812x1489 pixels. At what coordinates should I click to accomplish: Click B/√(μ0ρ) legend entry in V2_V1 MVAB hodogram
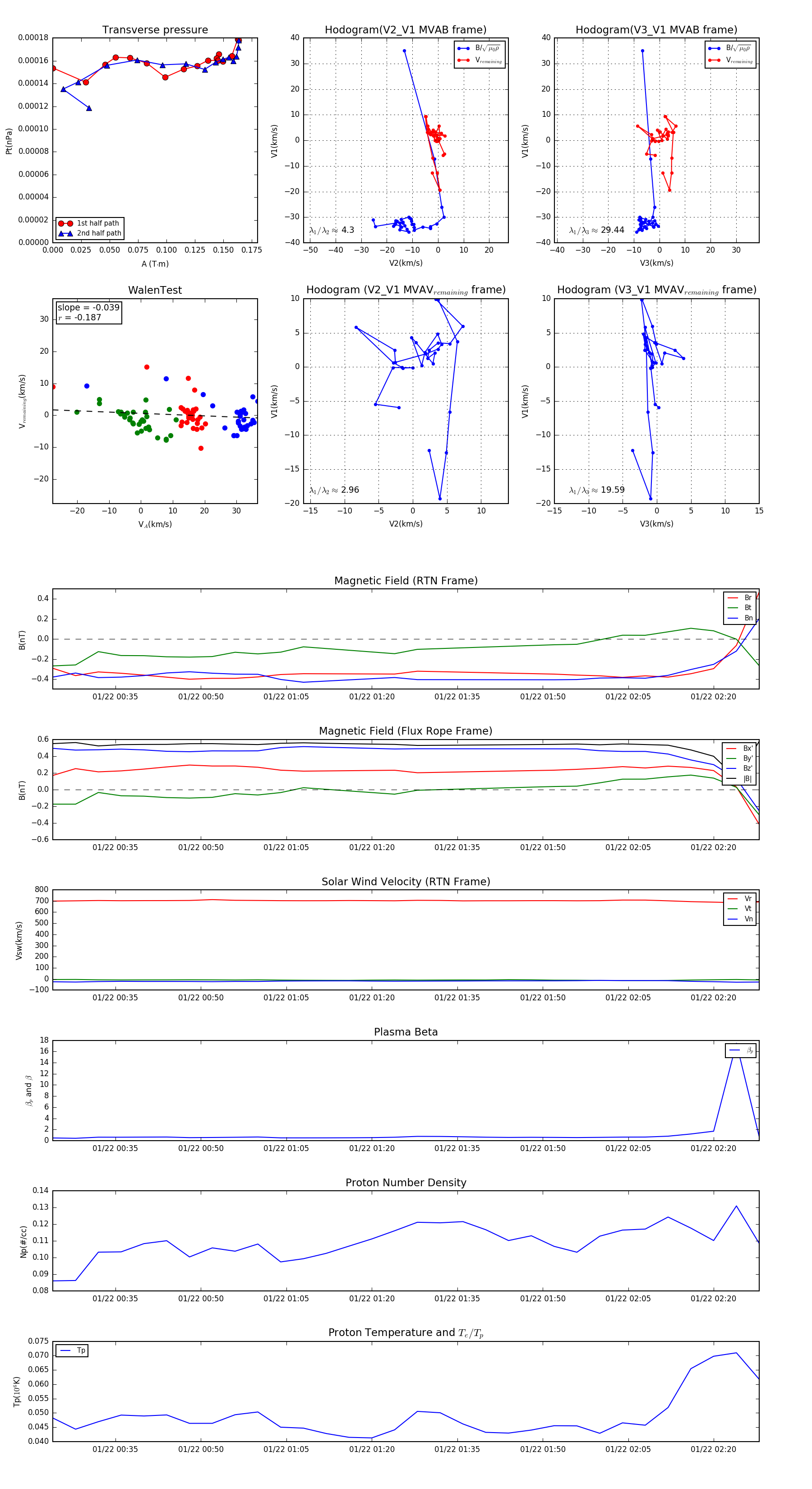click(479, 49)
